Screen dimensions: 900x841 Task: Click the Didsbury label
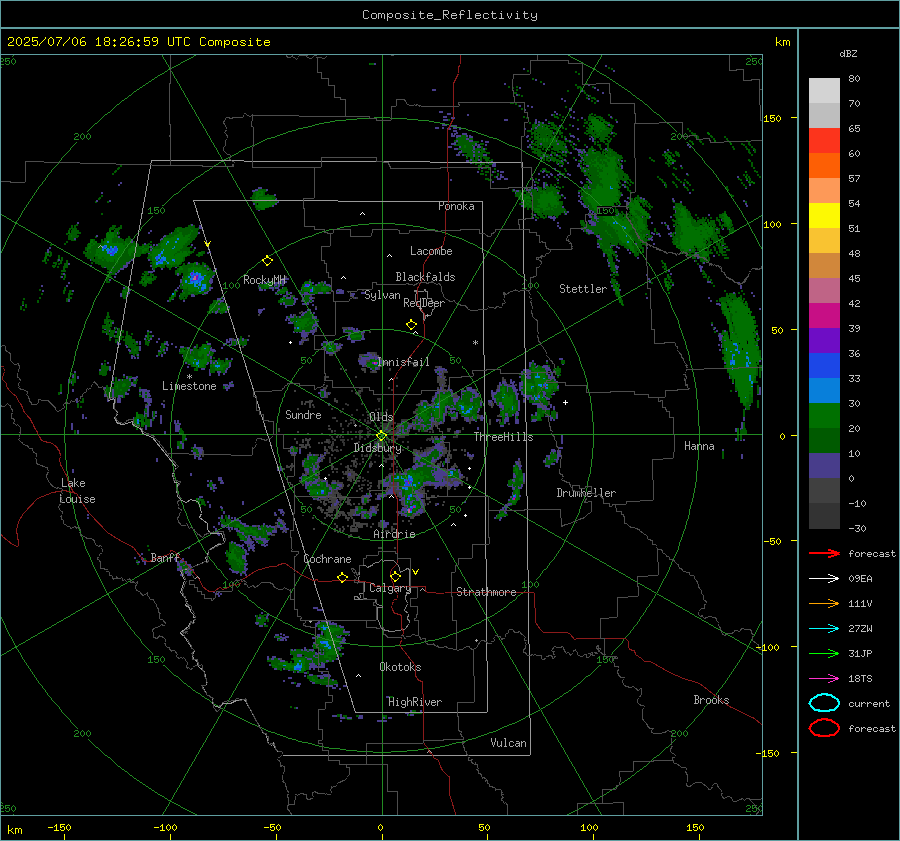(x=377, y=448)
